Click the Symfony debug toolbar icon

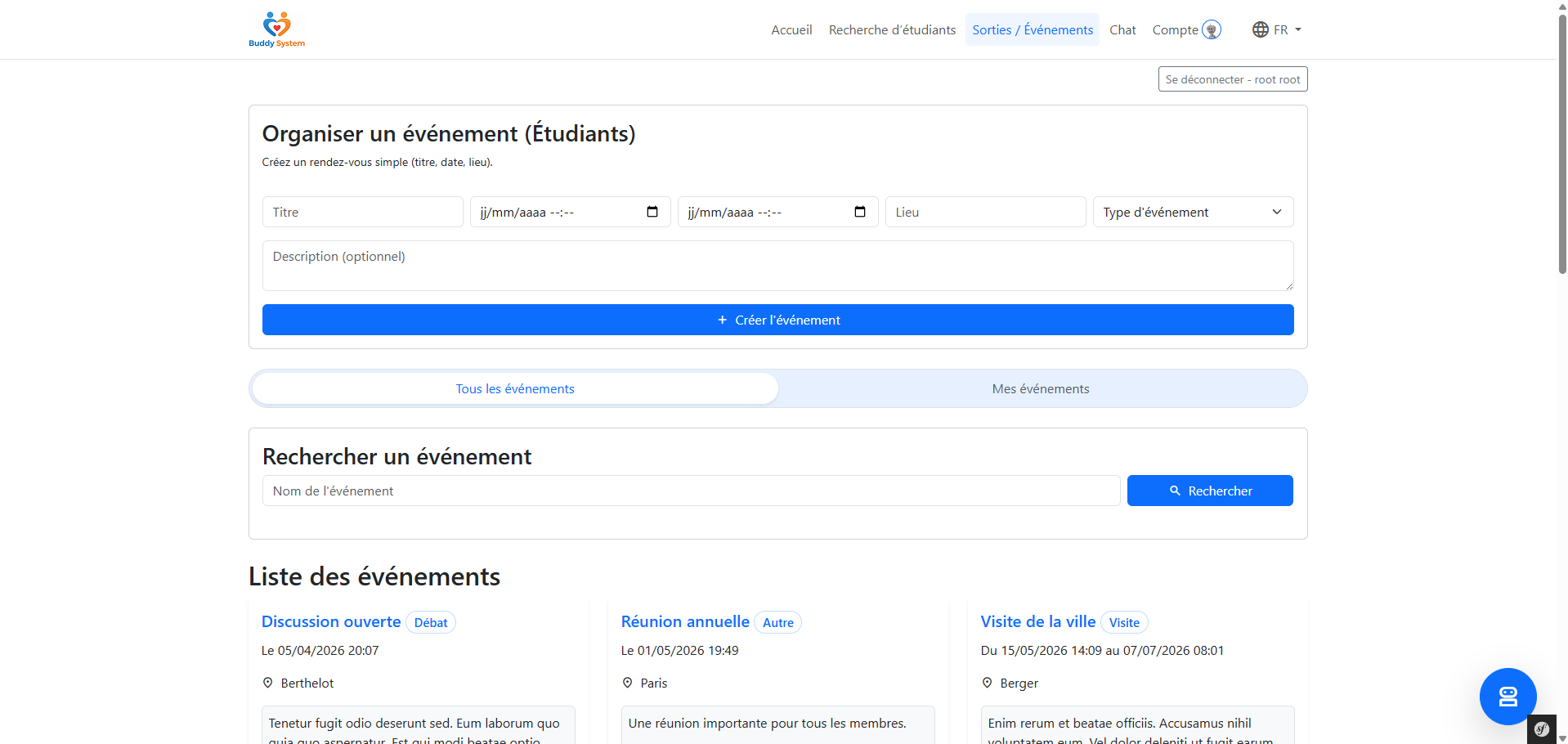[x=1541, y=729]
